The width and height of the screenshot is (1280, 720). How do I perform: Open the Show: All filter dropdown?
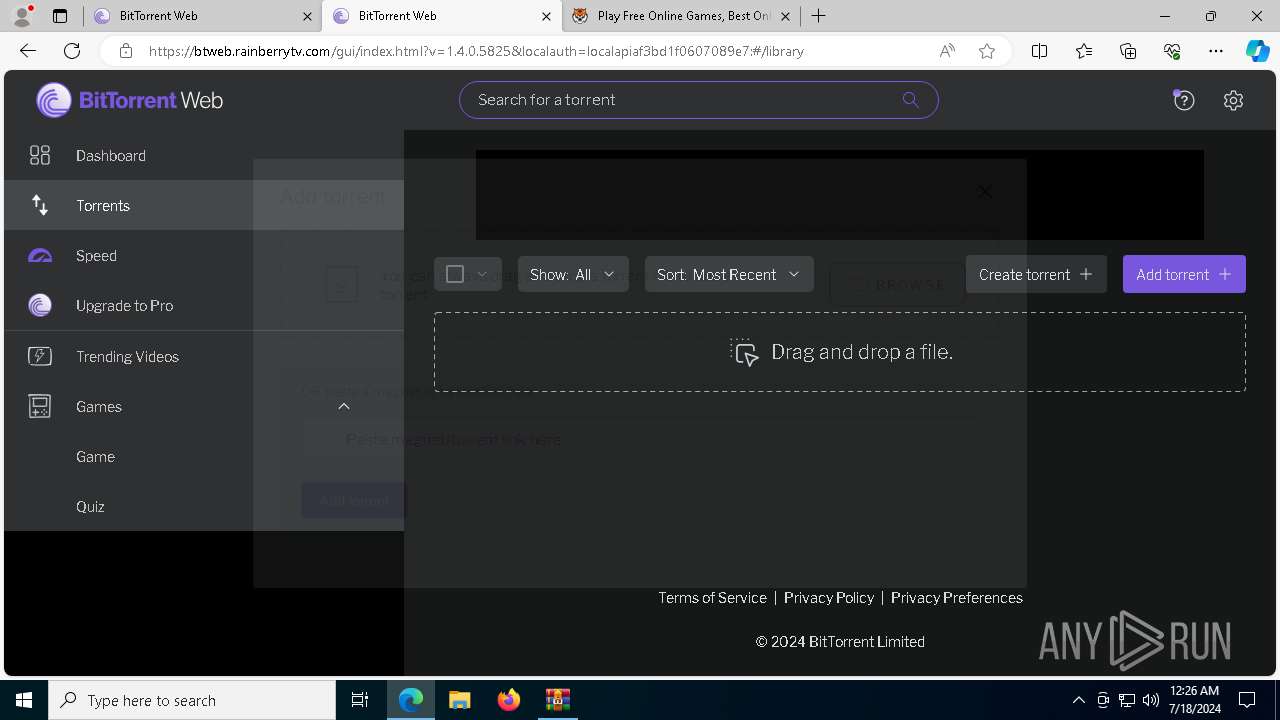[573, 274]
